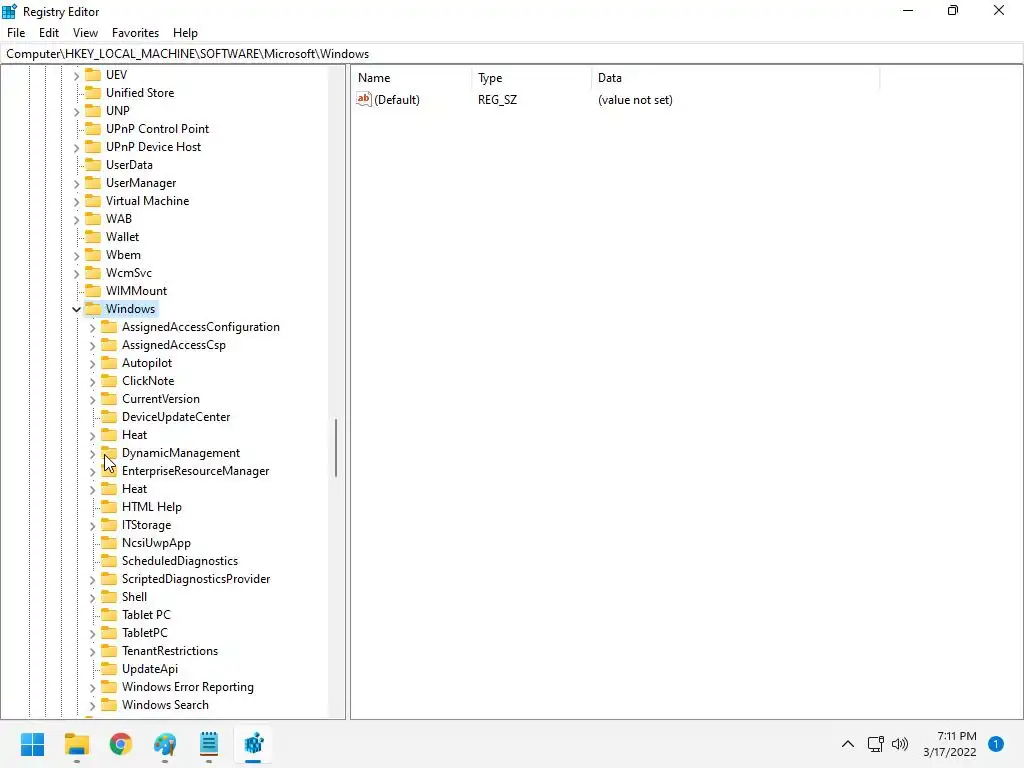Viewport: 1024px width, 768px height.
Task: Expand the UEV key
Action: pyautogui.click(x=76, y=75)
